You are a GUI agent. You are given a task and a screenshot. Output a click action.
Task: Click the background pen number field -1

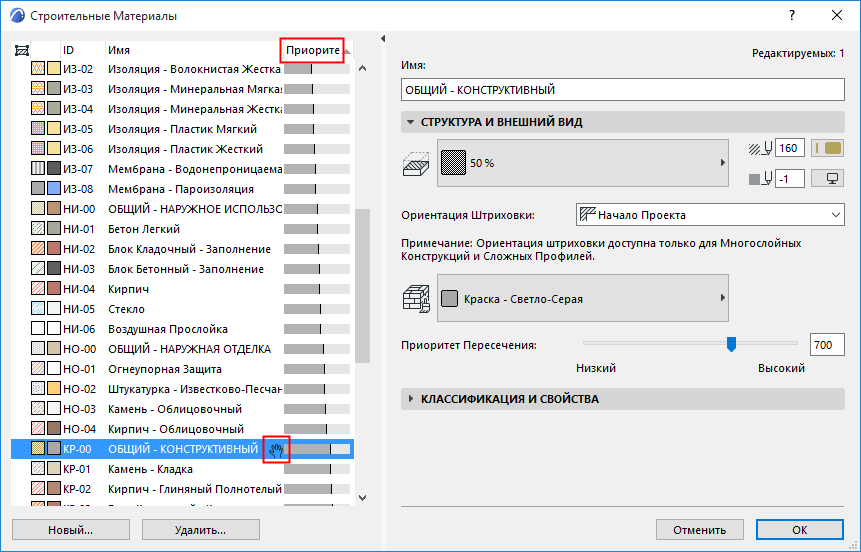(x=790, y=179)
